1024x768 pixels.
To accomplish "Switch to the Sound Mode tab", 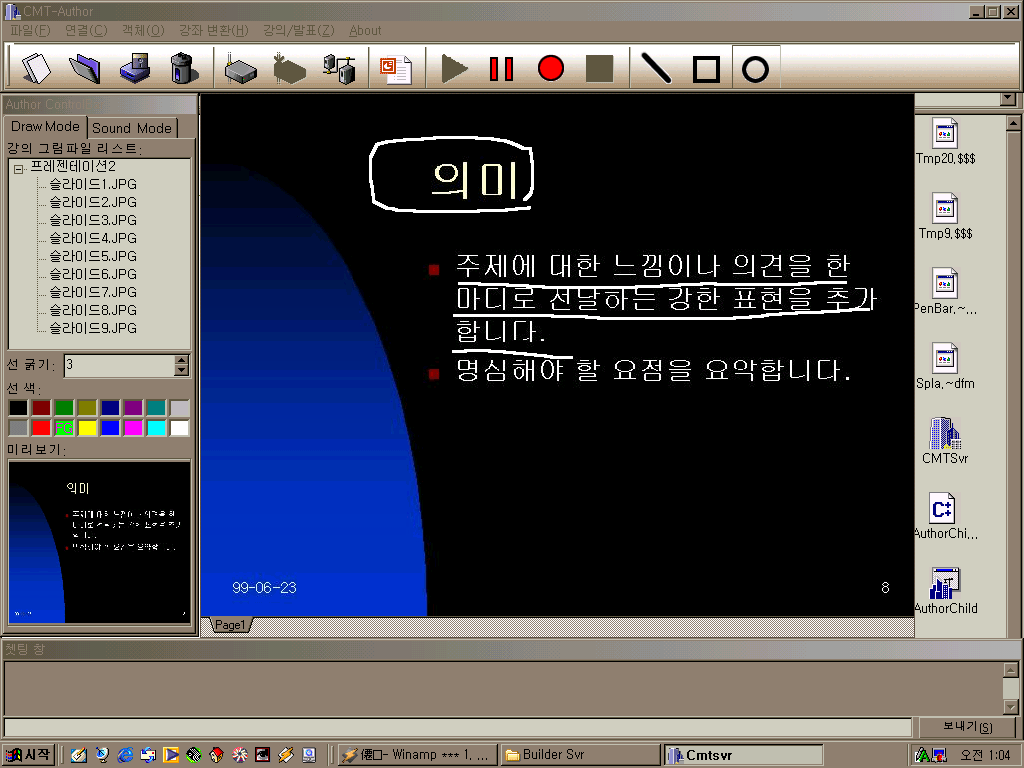I will (132, 128).
